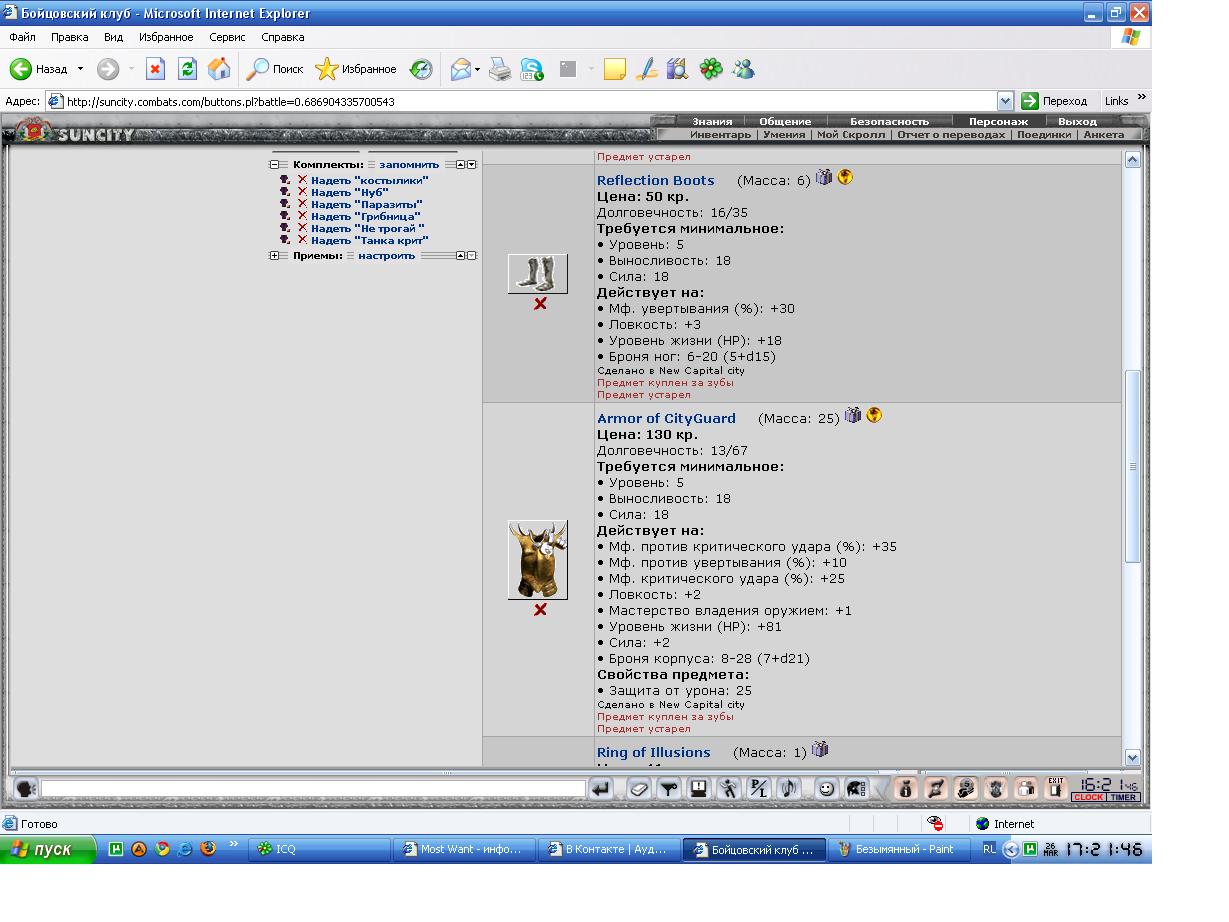Open the Armor of CityGuard item link
The image size is (1229, 922).
(x=666, y=418)
